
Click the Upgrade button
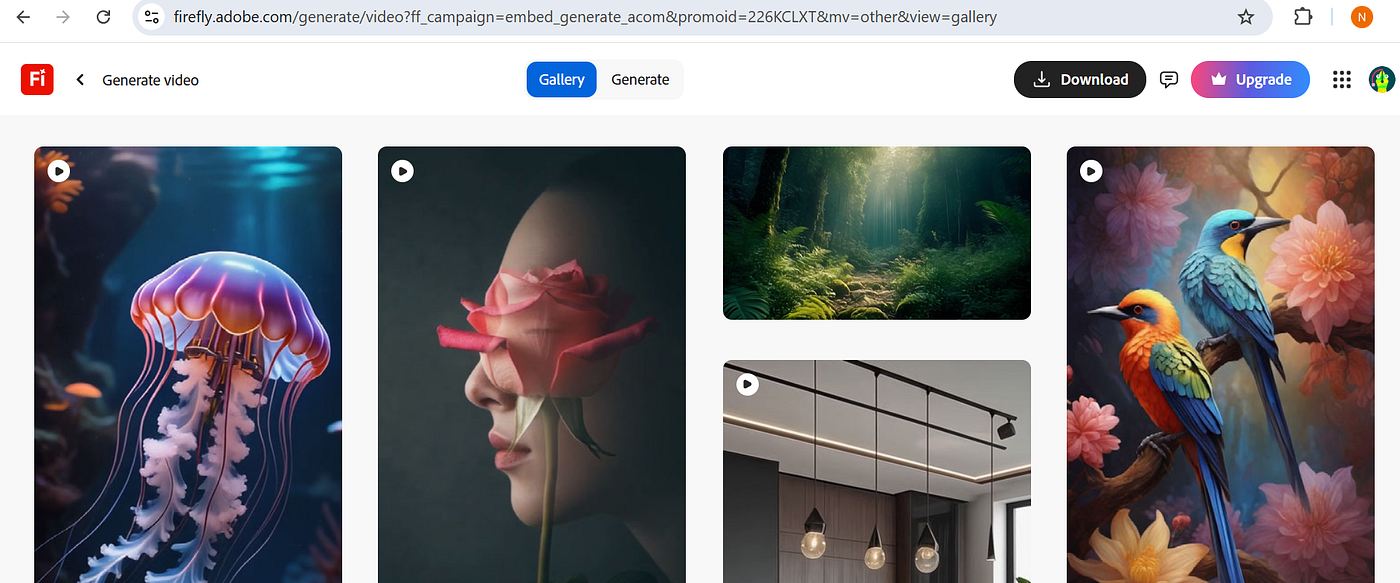click(1250, 80)
